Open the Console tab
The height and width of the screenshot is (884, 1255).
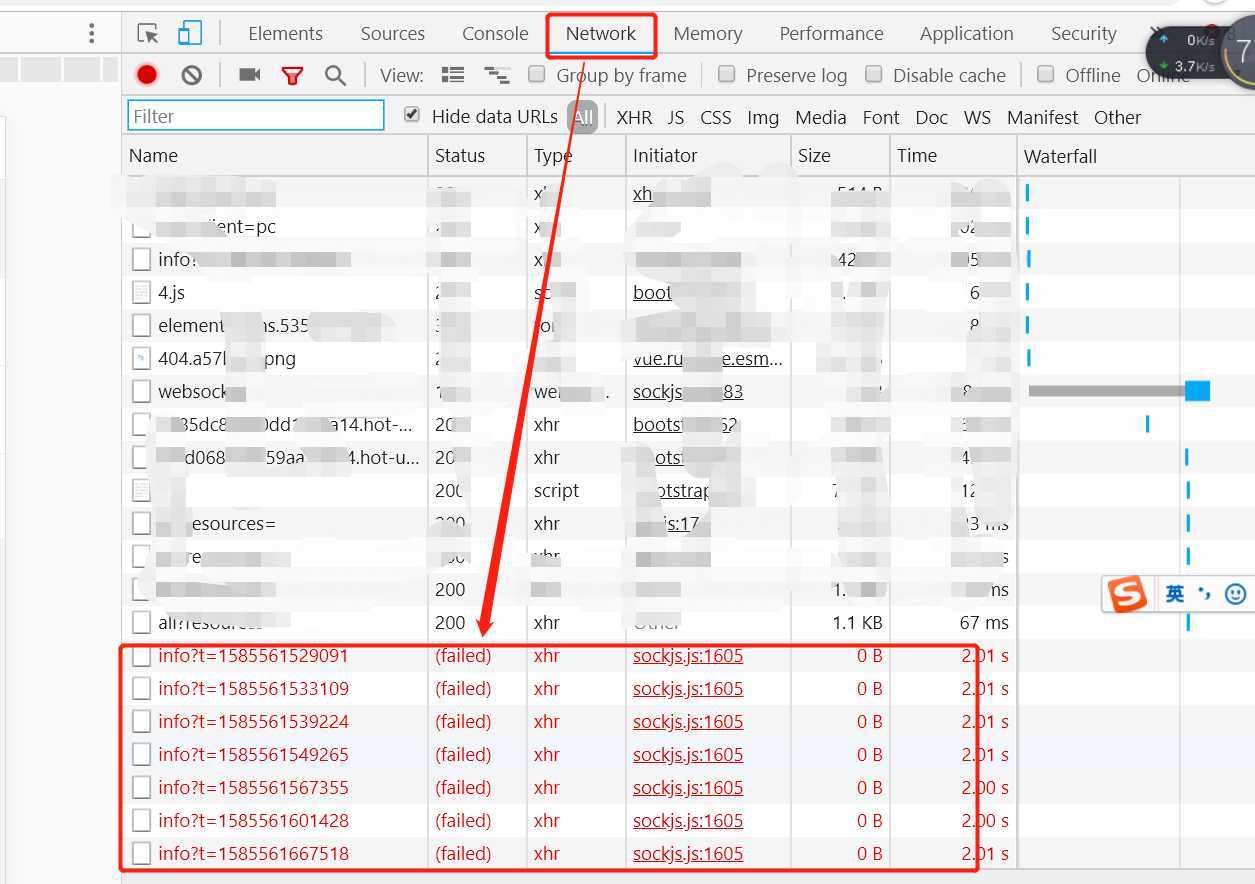coord(494,34)
